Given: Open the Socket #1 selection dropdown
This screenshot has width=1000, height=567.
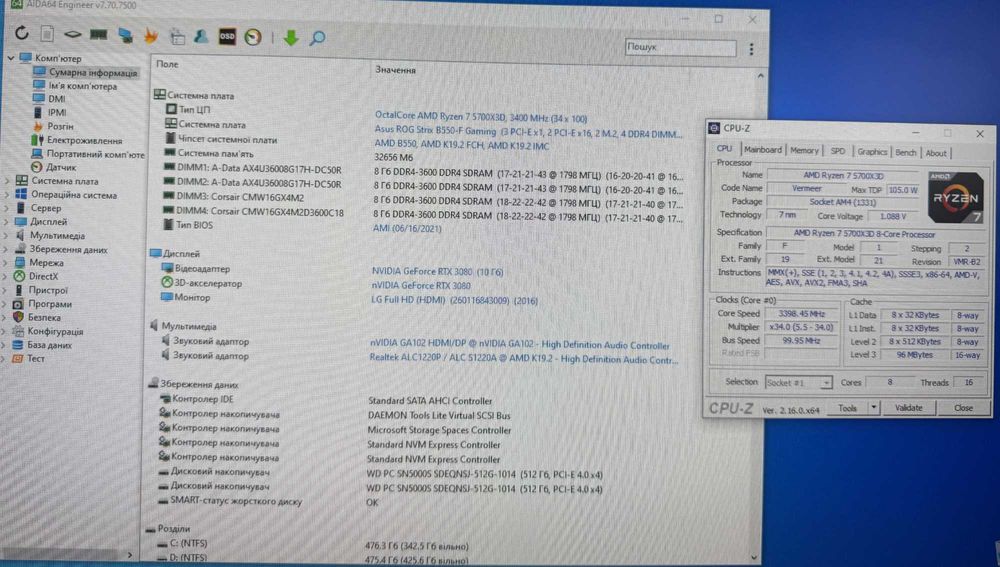Looking at the screenshot, I should click(x=798, y=383).
